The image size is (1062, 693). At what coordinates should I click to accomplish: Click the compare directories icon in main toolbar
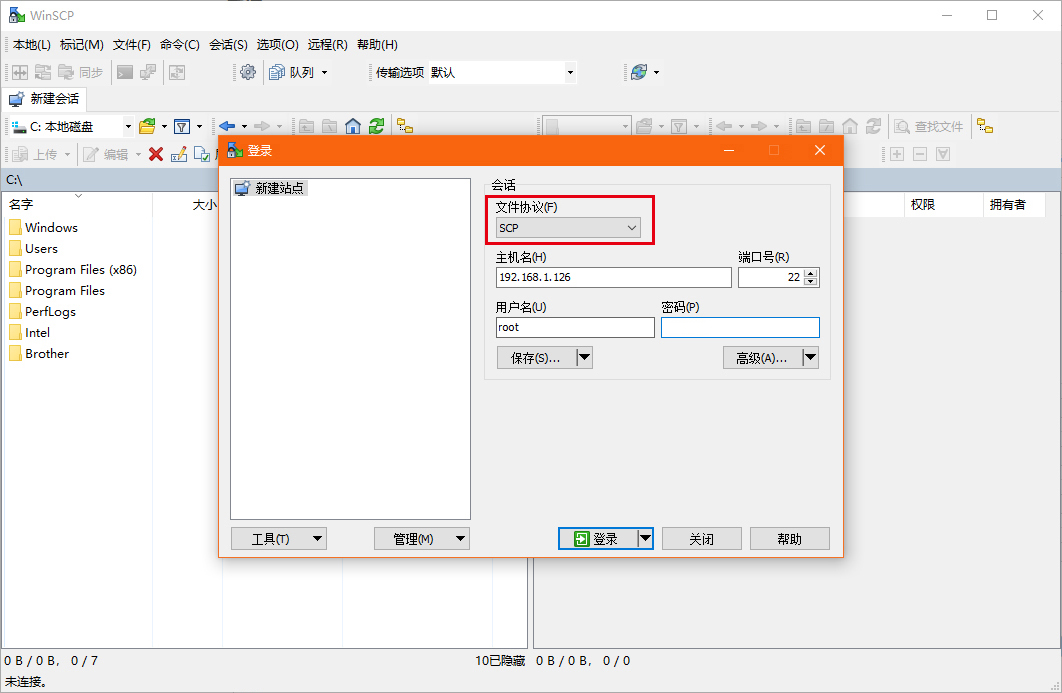(20, 72)
